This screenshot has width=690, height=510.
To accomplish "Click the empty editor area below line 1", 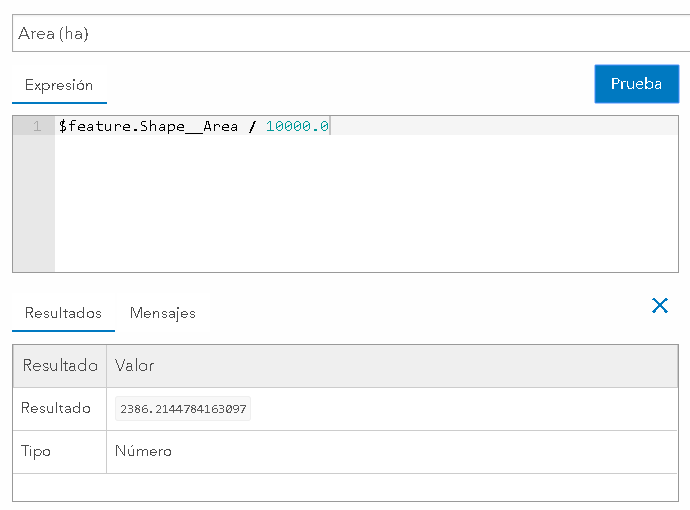I will coord(365,205).
